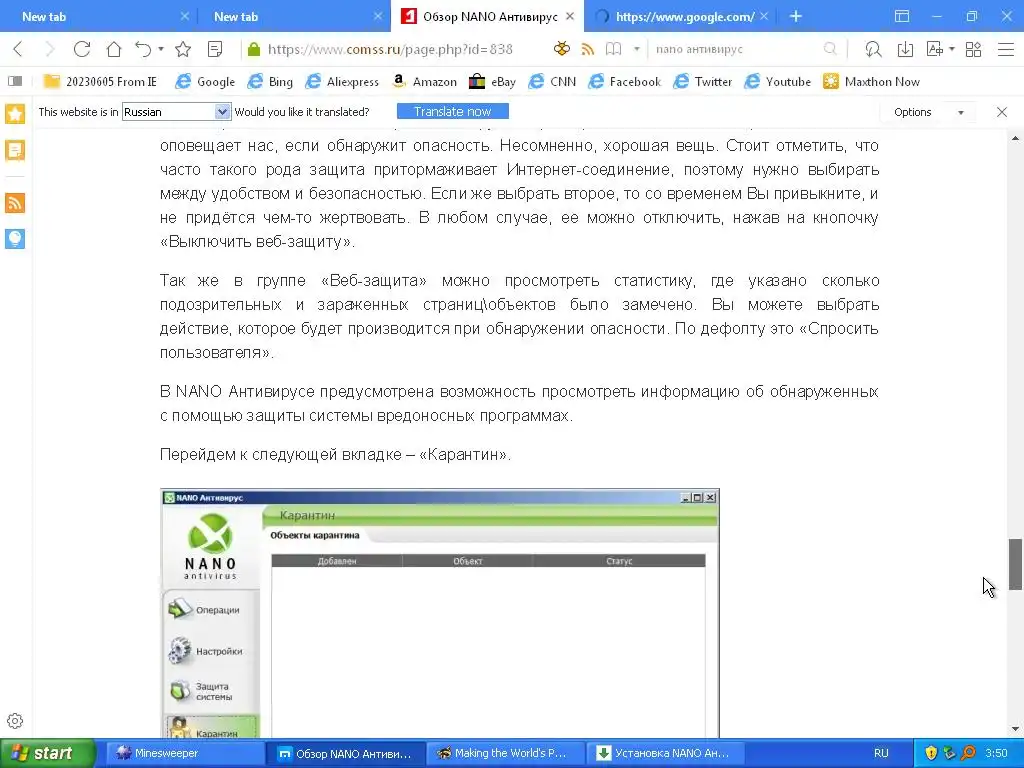
Task: Open the notes icon in the toolbar
Action: click(x=215, y=49)
